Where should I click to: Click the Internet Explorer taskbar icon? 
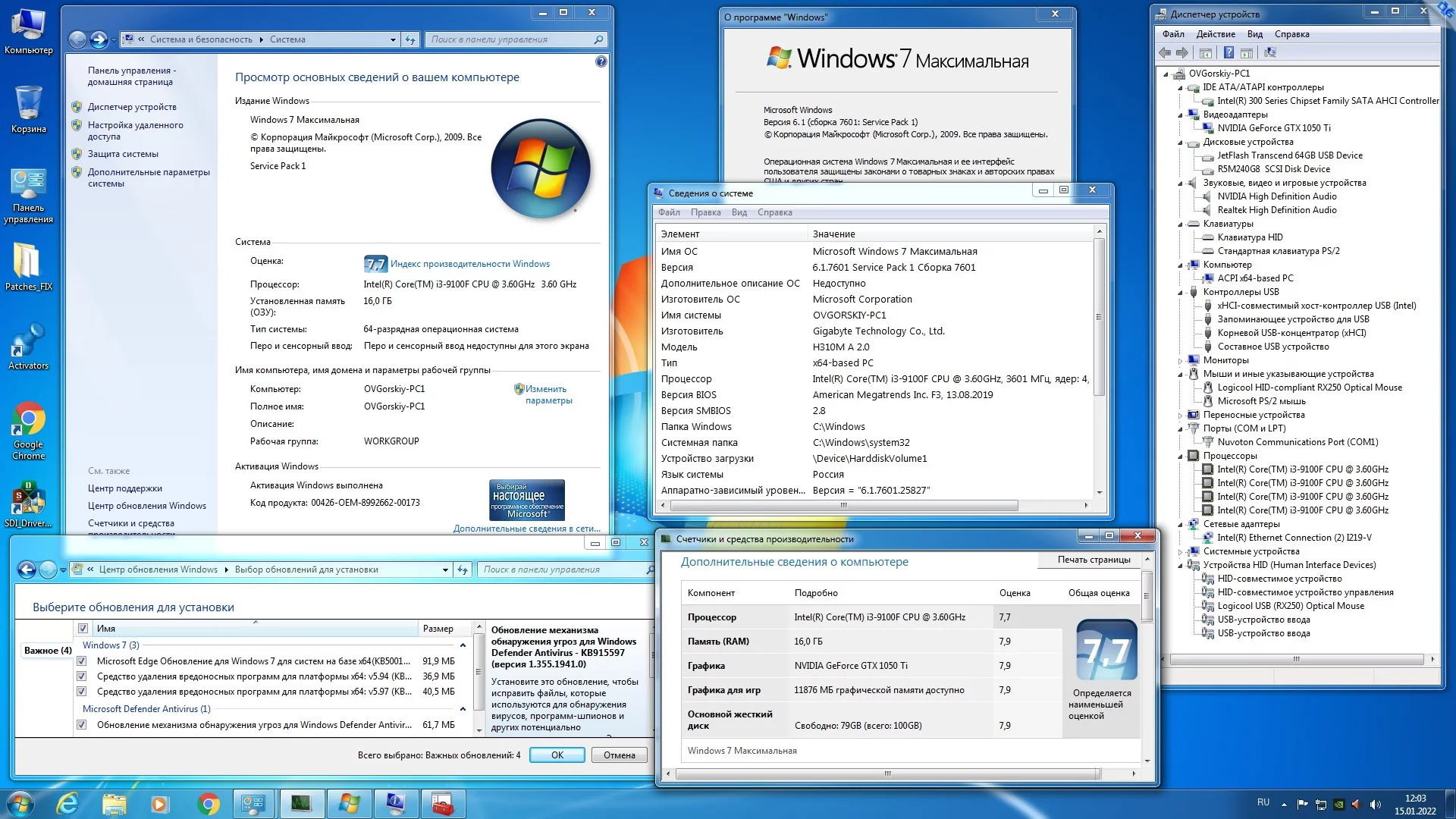[x=68, y=803]
